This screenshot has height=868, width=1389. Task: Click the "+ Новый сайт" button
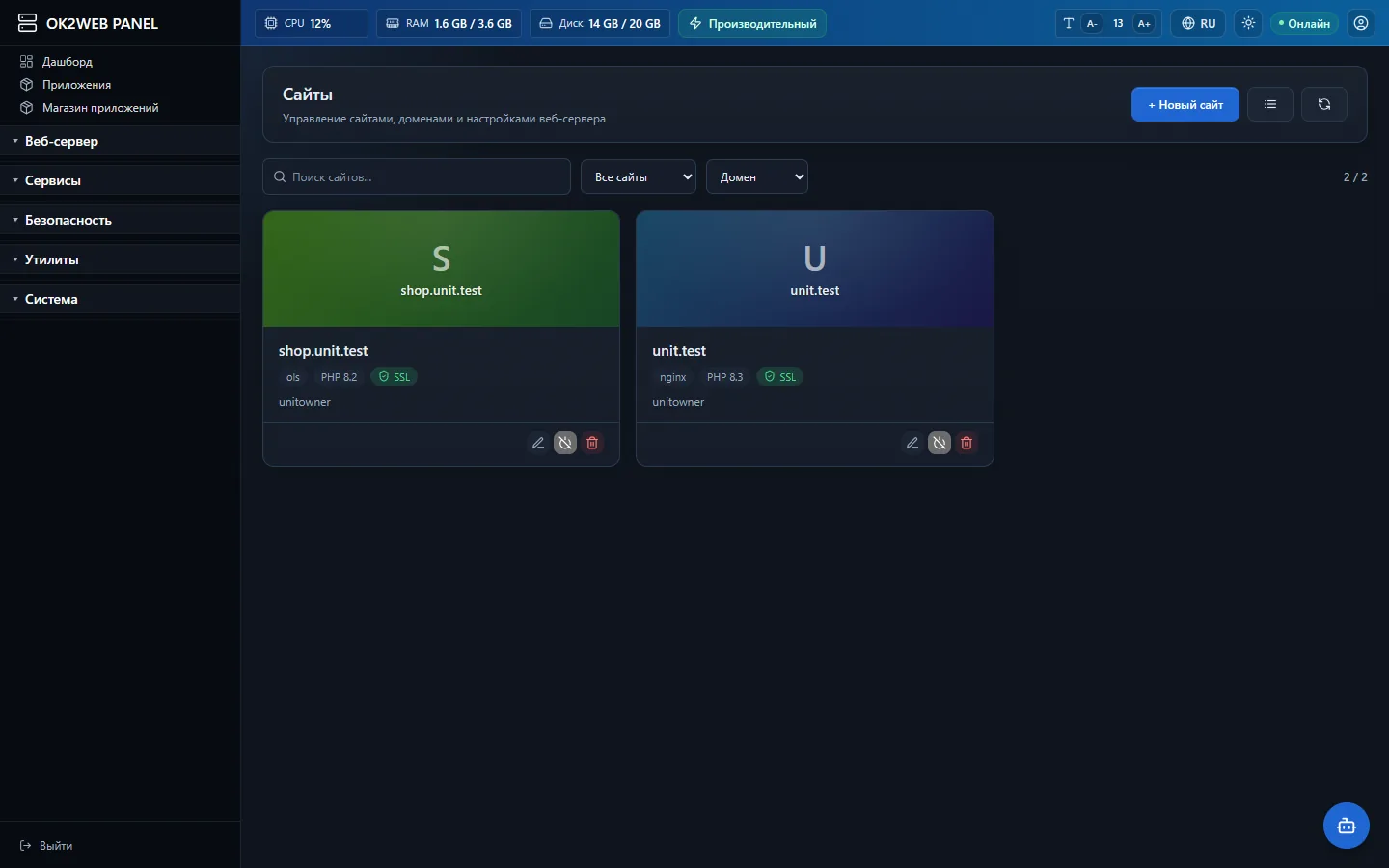tap(1185, 104)
